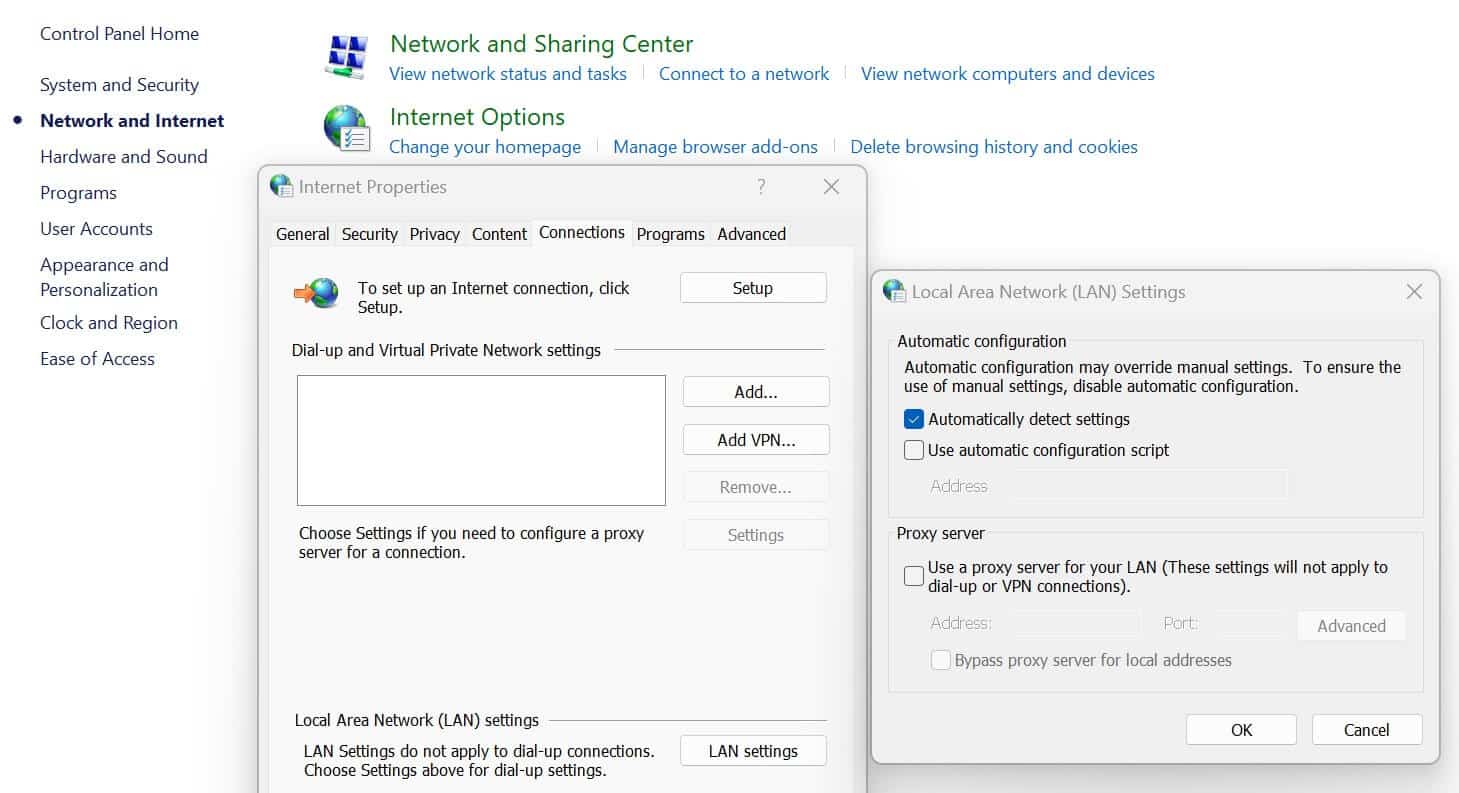Click the help question mark in Internet Properties
Image resolution: width=1459 pixels, height=793 pixels.
(x=761, y=186)
